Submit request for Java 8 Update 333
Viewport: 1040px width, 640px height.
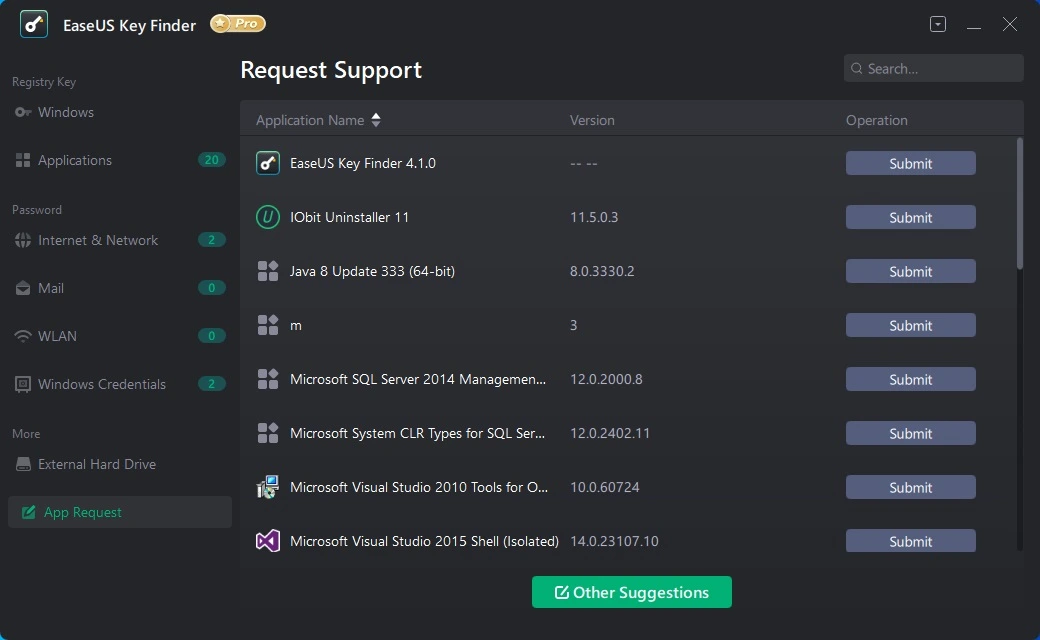910,271
